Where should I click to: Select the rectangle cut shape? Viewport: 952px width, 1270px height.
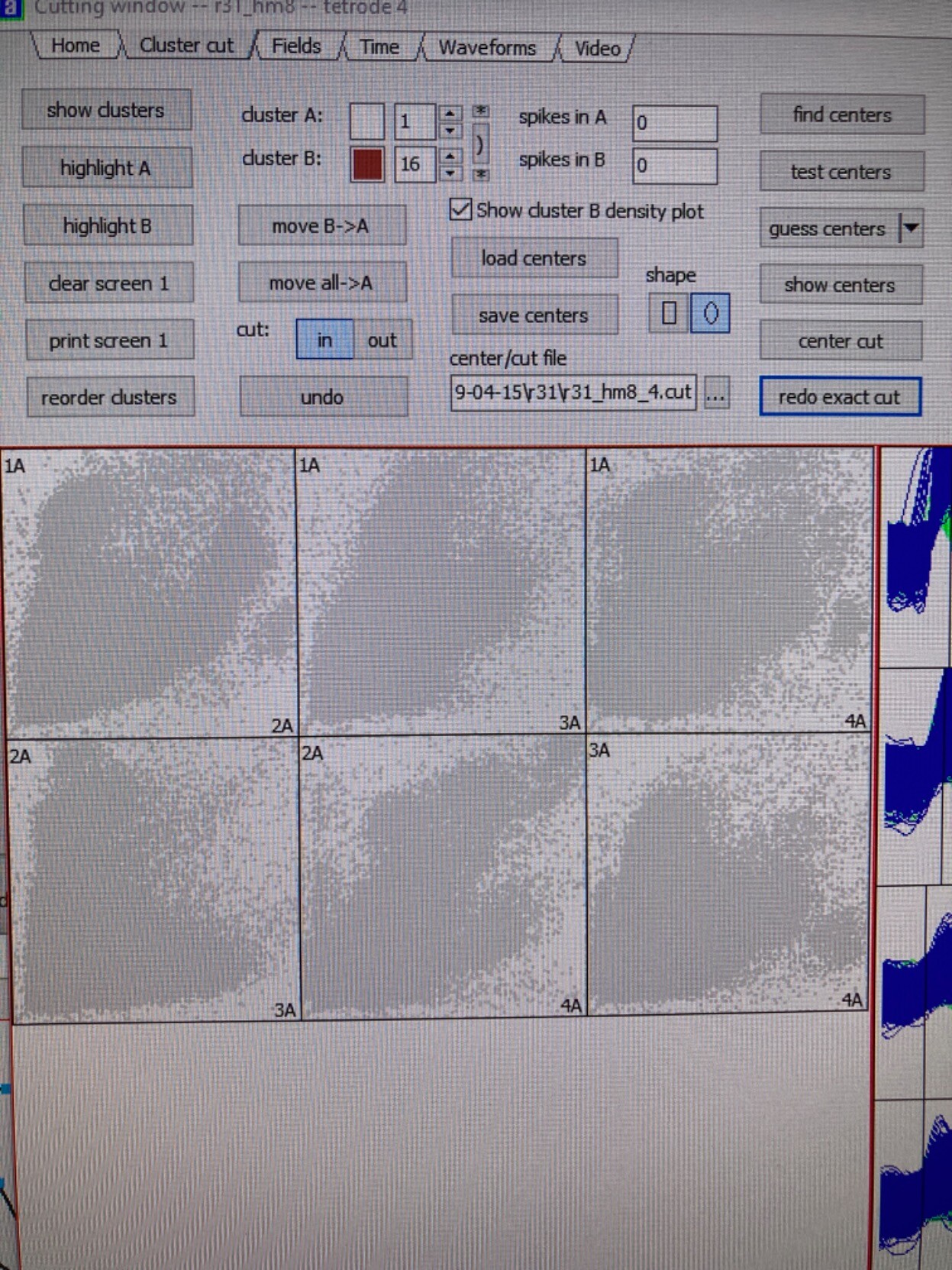pyautogui.click(x=669, y=313)
